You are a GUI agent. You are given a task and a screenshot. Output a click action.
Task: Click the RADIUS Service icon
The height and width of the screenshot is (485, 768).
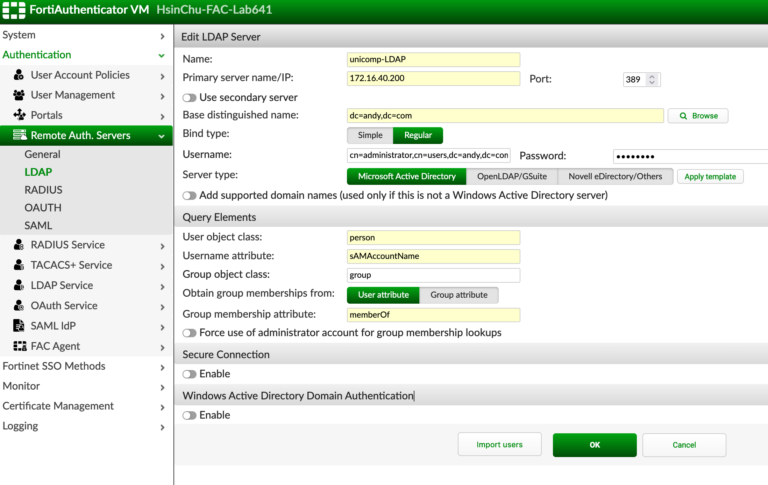[19, 245]
